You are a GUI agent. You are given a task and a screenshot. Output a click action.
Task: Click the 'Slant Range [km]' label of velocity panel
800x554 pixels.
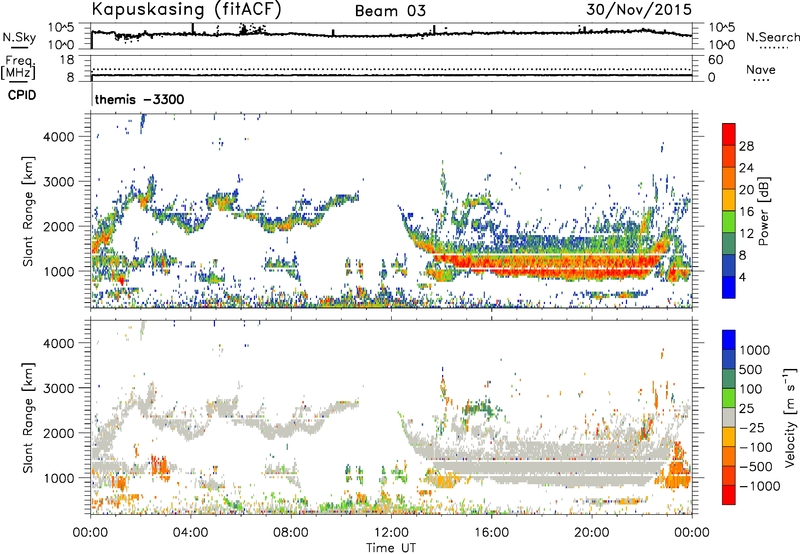click(28, 417)
